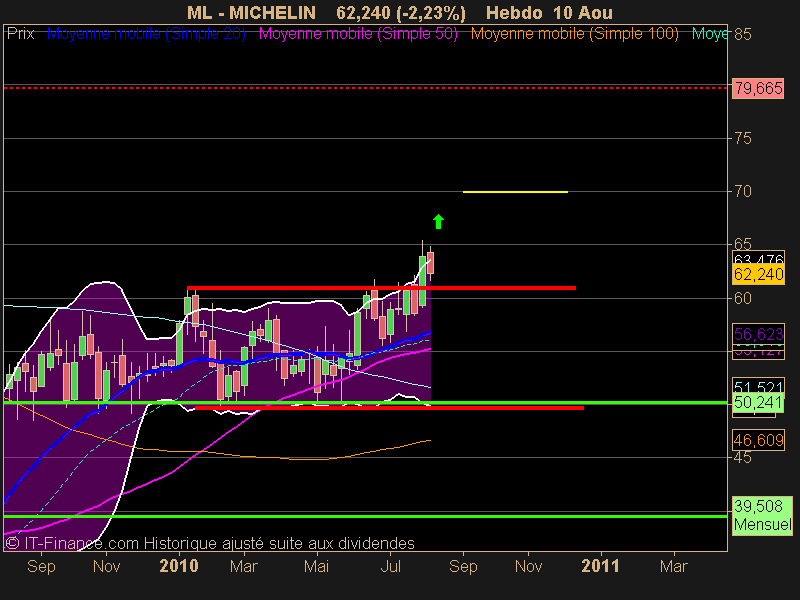
Task: Click the 'Nov' label just before 2010
Action: 106,566
